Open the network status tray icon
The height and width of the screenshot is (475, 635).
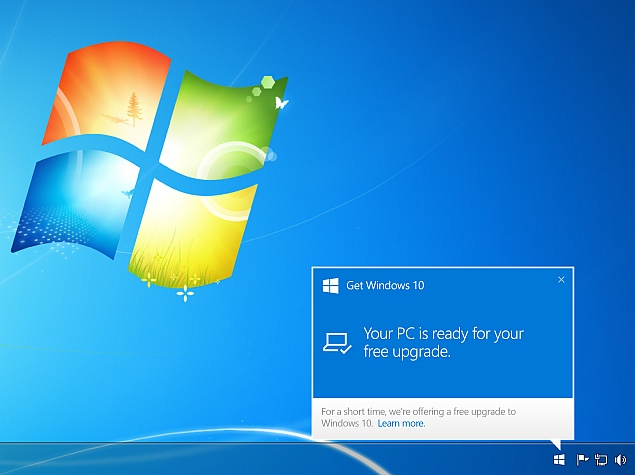click(601, 460)
